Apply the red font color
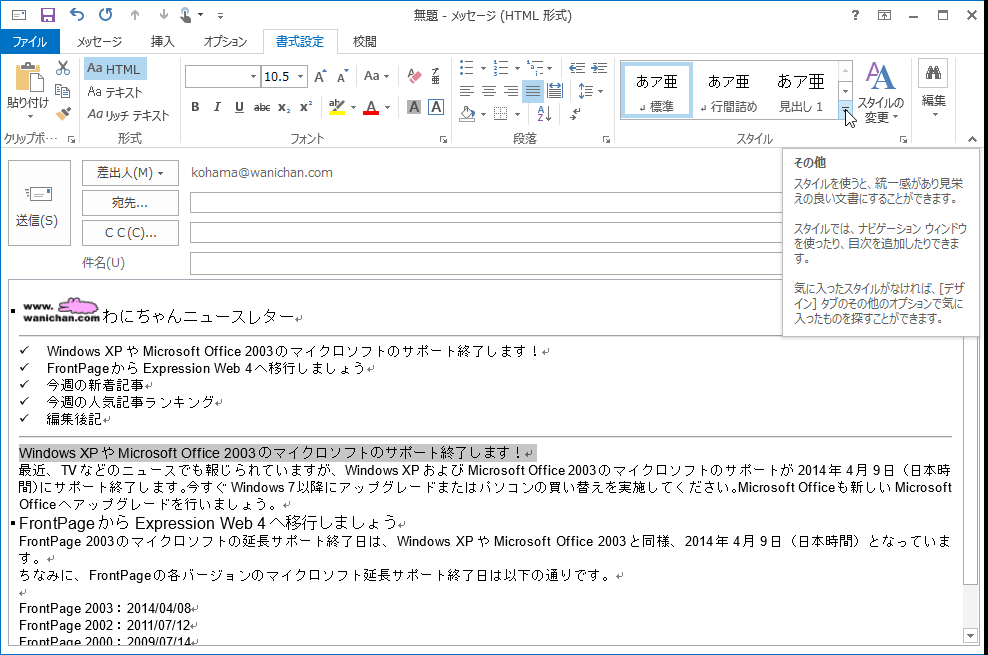The height and width of the screenshot is (655, 988). pyautogui.click(x=371, y=107)
